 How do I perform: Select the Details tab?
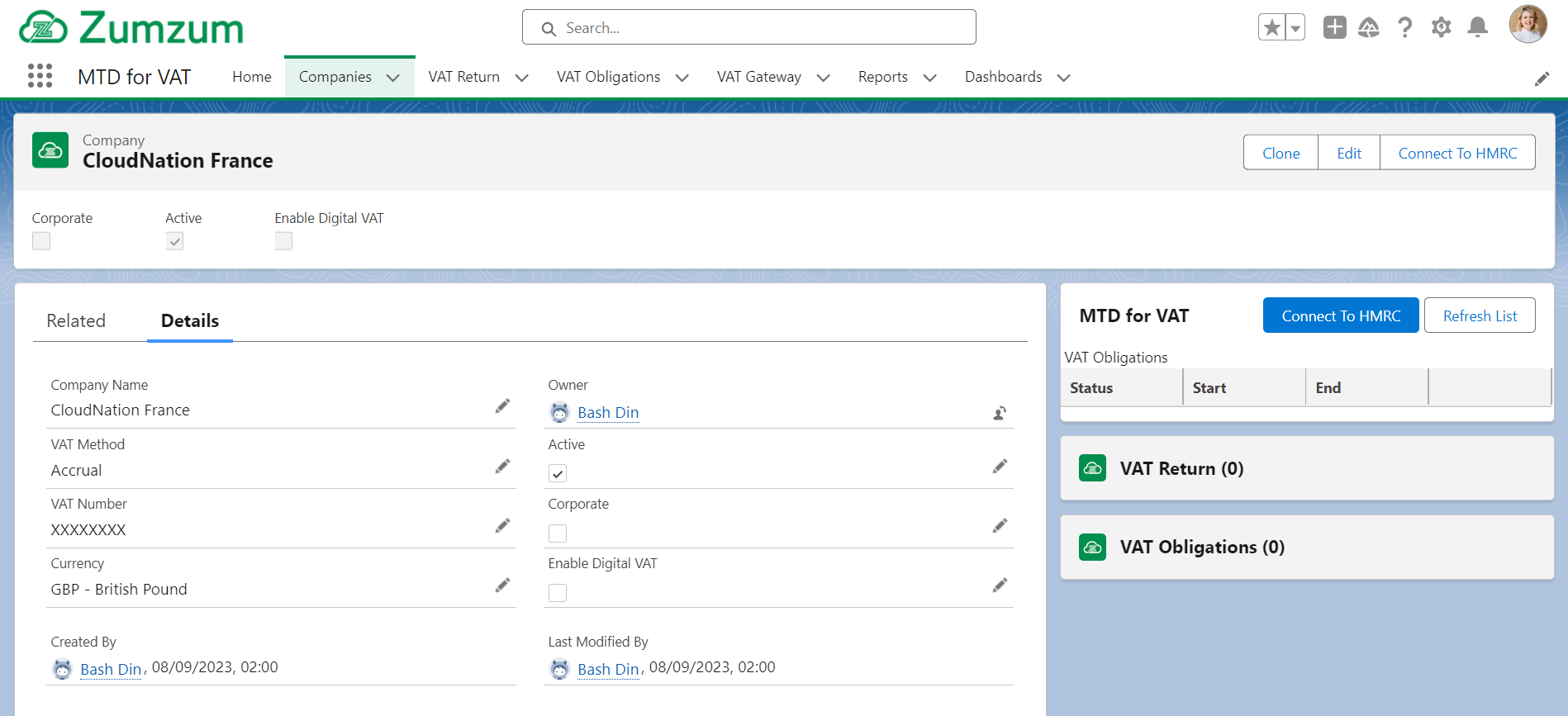pos(190,320)
